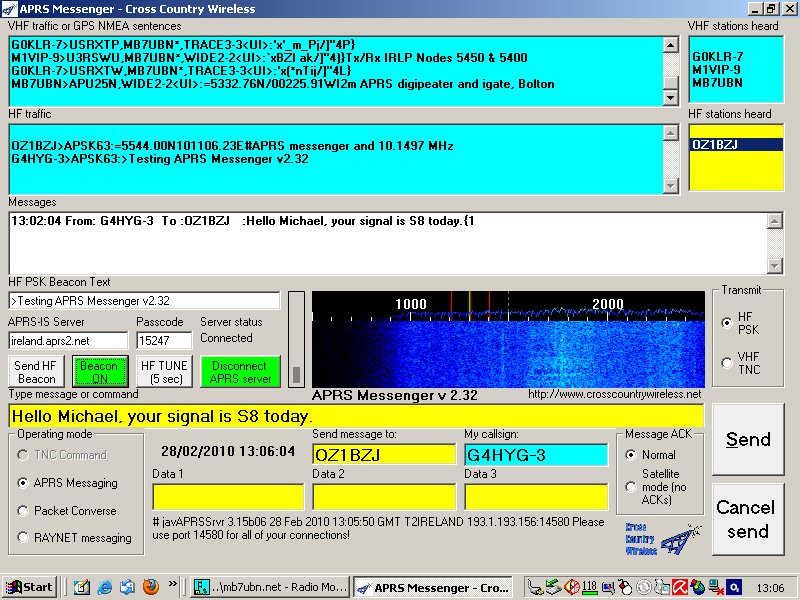This screenshot has height=600, width=800.
Task: Click the Passcode field
Action: click(x=164, y=340)
